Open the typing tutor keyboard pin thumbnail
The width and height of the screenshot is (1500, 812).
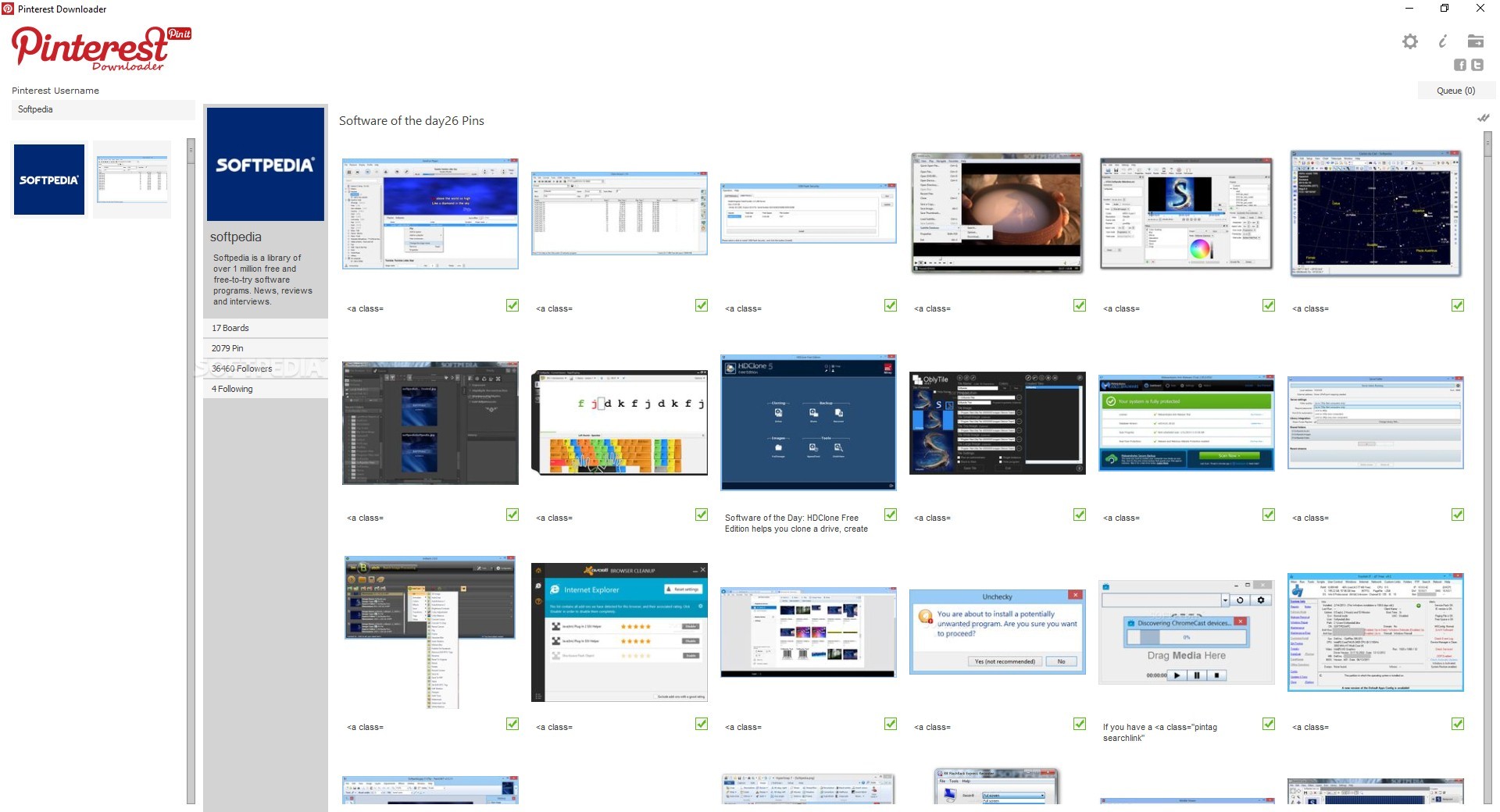click(619, 422)
